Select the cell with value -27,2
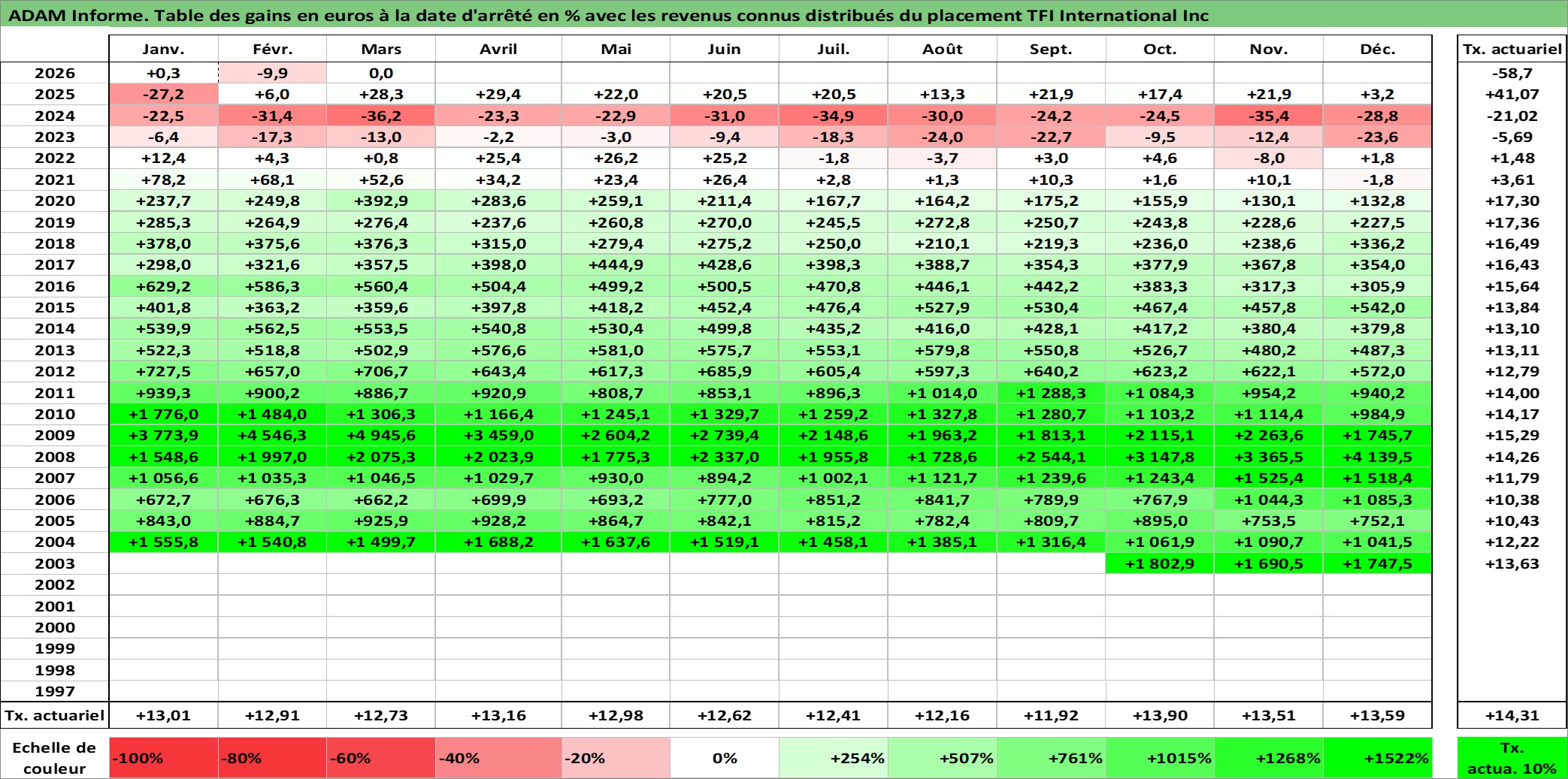1568x779 pixels. pos(163,94)
